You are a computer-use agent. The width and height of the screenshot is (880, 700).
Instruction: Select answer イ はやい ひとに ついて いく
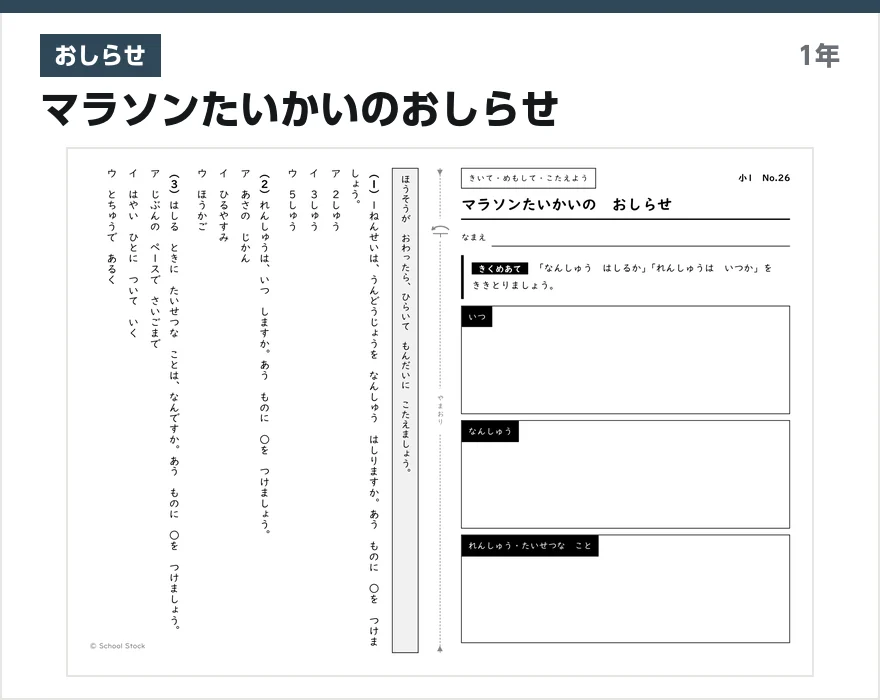[133, 253]
